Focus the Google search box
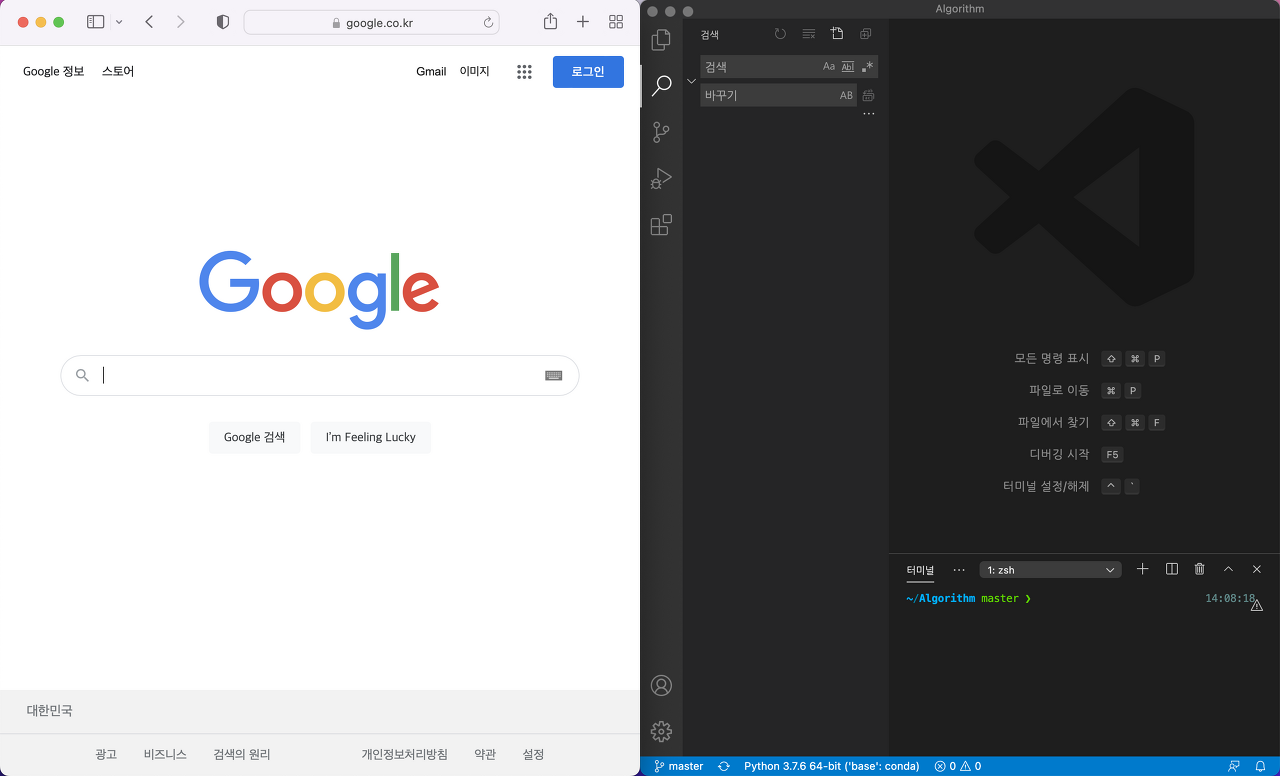This screenshot has height=776, width=1280. [x=320, y=375]
